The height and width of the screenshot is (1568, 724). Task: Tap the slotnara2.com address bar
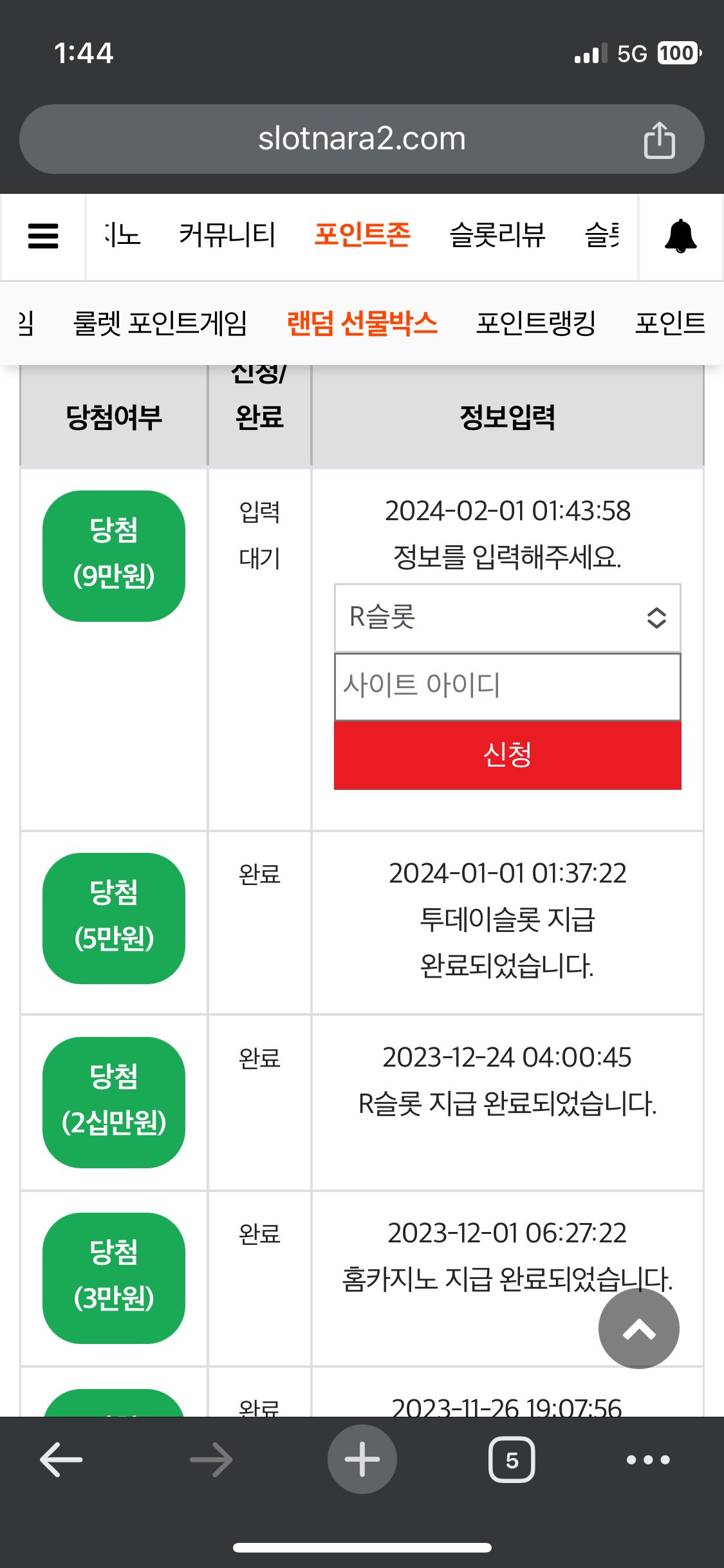[362, 139]
